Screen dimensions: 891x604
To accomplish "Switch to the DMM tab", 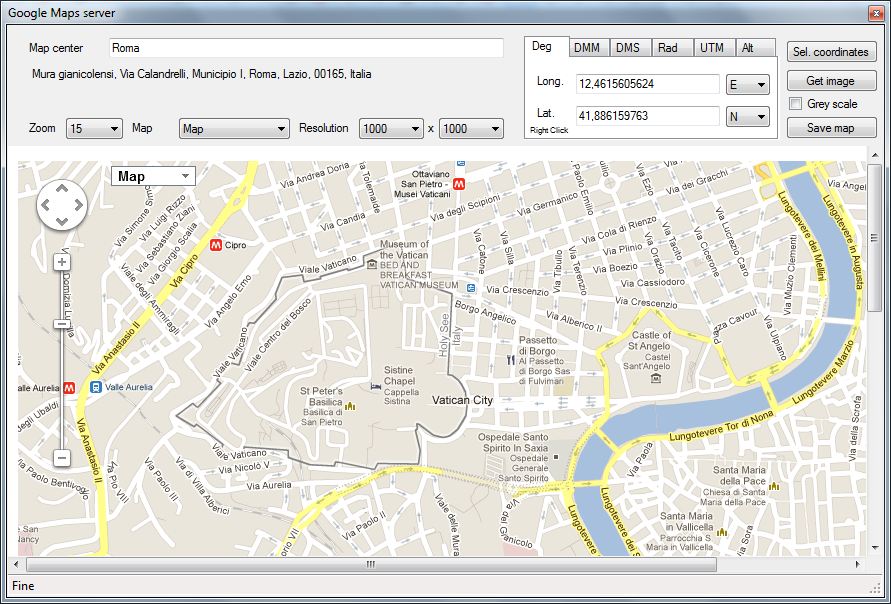I will click(589, 48).
